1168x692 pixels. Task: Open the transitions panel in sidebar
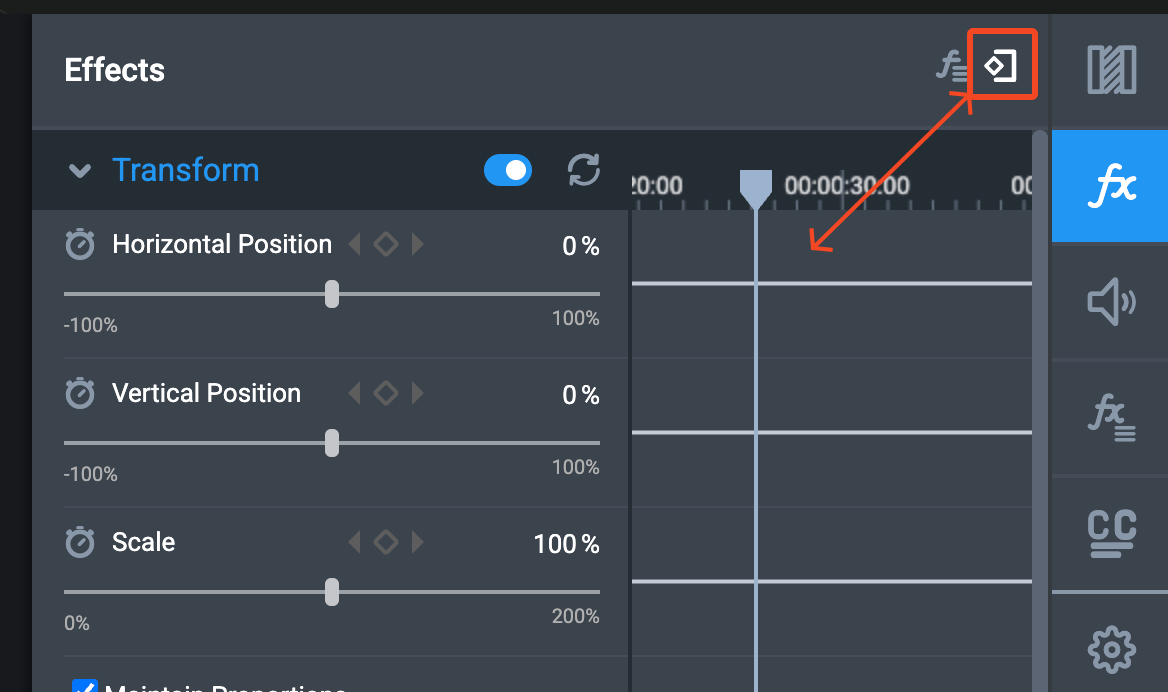pyautogui.click(x=1111, y=70)
